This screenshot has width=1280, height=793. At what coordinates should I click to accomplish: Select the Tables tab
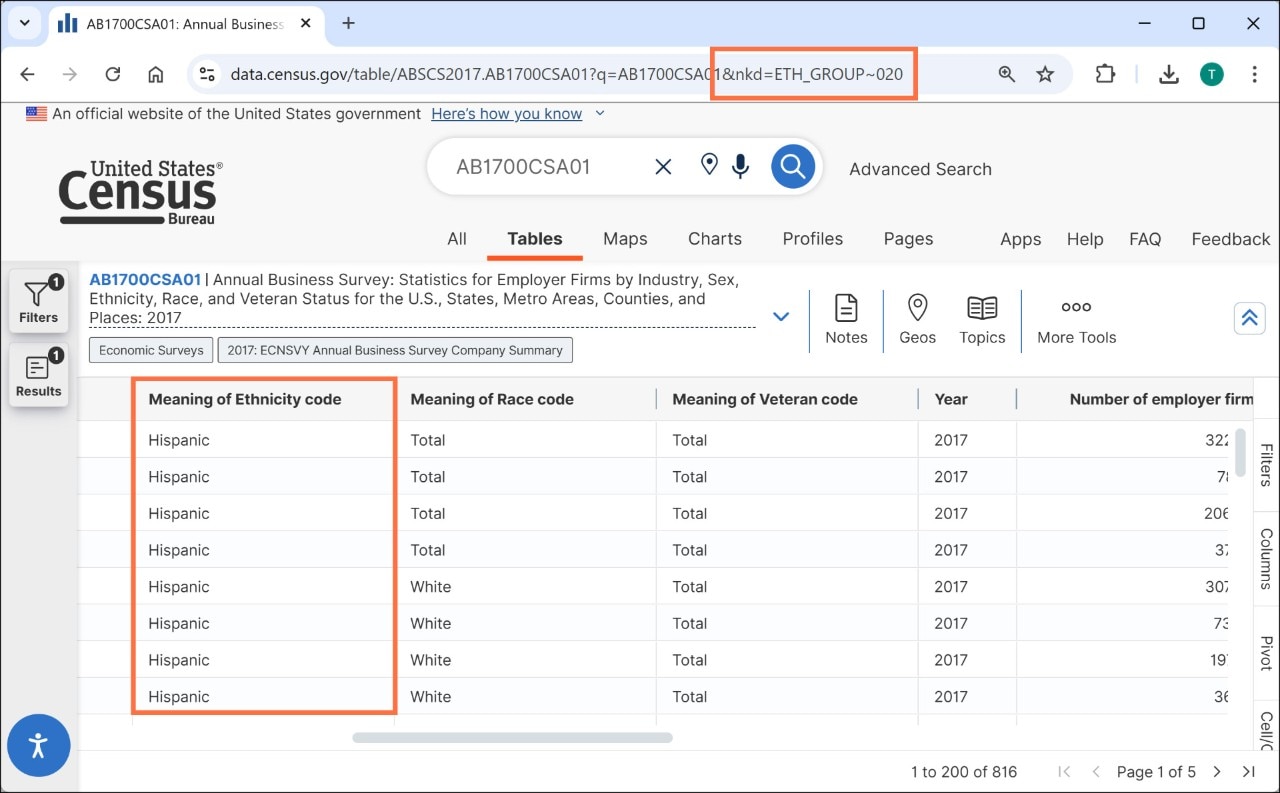click(x=535, y=238)
